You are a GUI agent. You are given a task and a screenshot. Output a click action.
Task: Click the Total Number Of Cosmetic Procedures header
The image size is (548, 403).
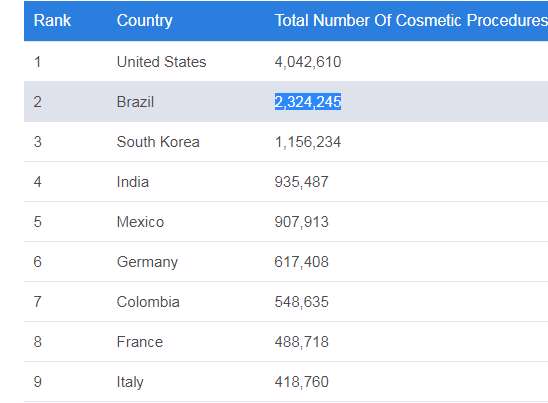coord(411,20)
